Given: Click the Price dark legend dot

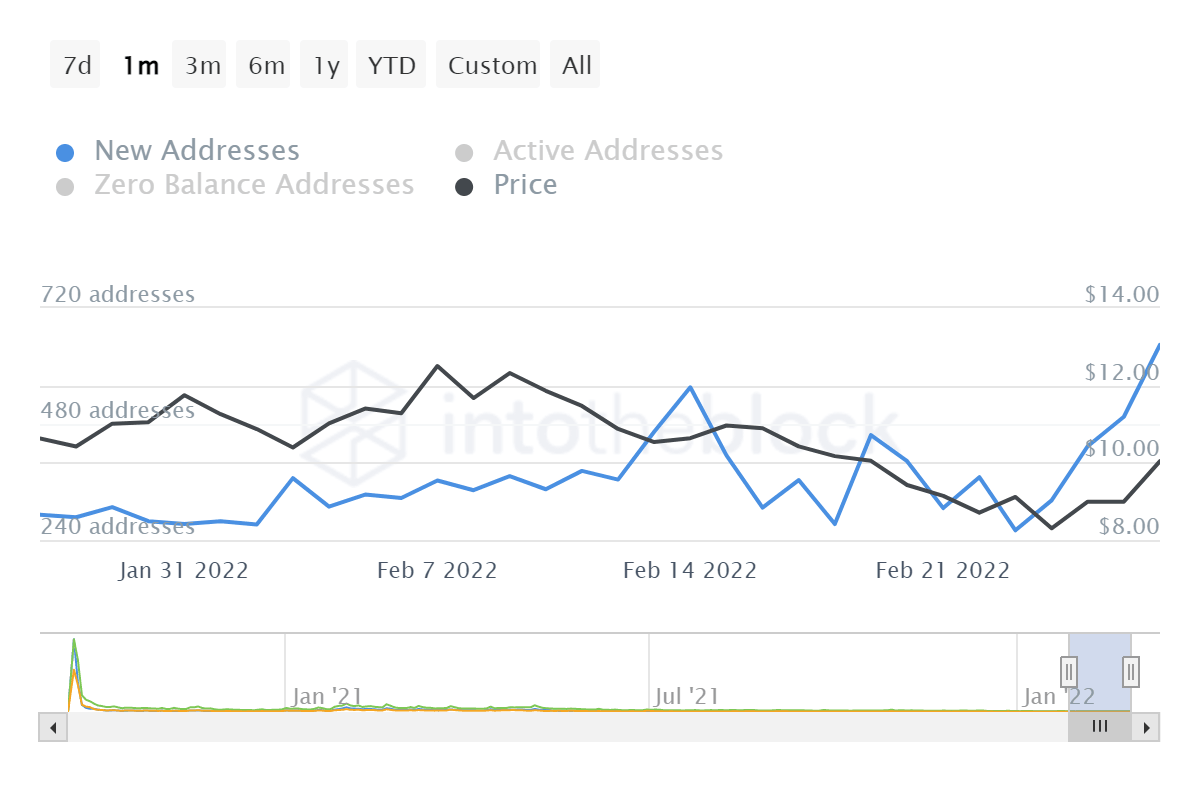Looking at the screenshot, I should point(463,187).
